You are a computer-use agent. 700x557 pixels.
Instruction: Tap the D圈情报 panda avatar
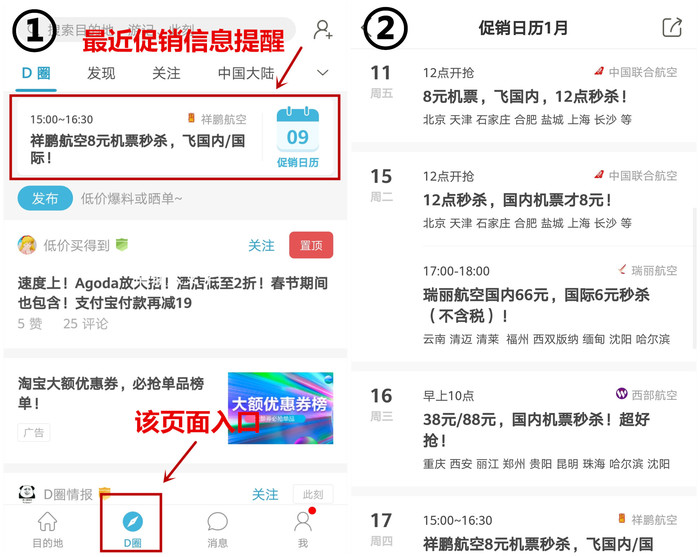click(27, 494)
